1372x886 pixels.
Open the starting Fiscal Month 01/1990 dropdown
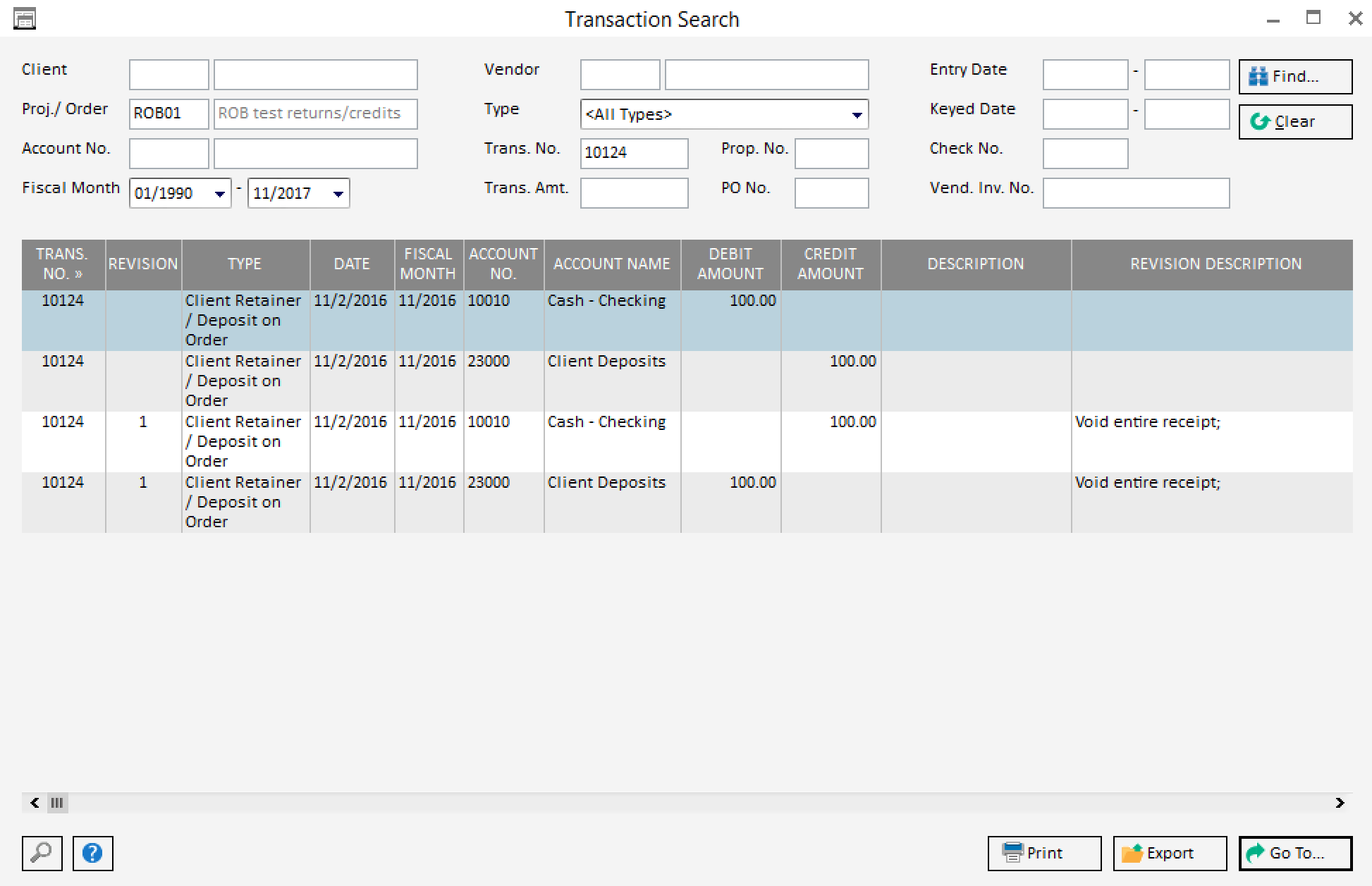(x=221, y=192)
